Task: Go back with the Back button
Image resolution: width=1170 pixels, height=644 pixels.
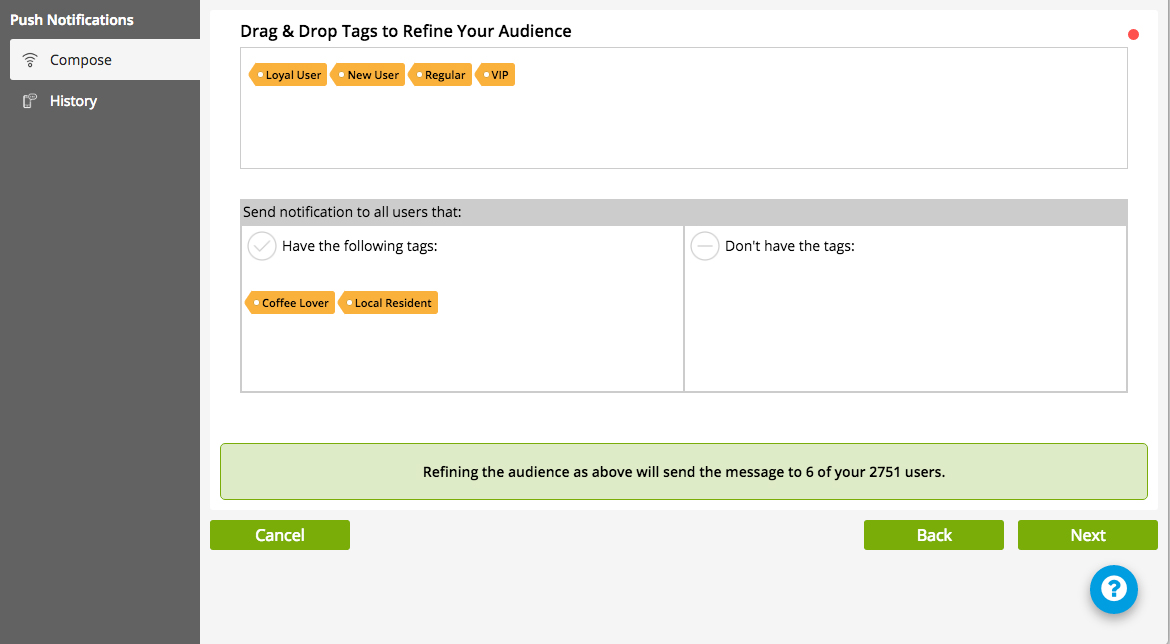Action: tap(933, 535)
